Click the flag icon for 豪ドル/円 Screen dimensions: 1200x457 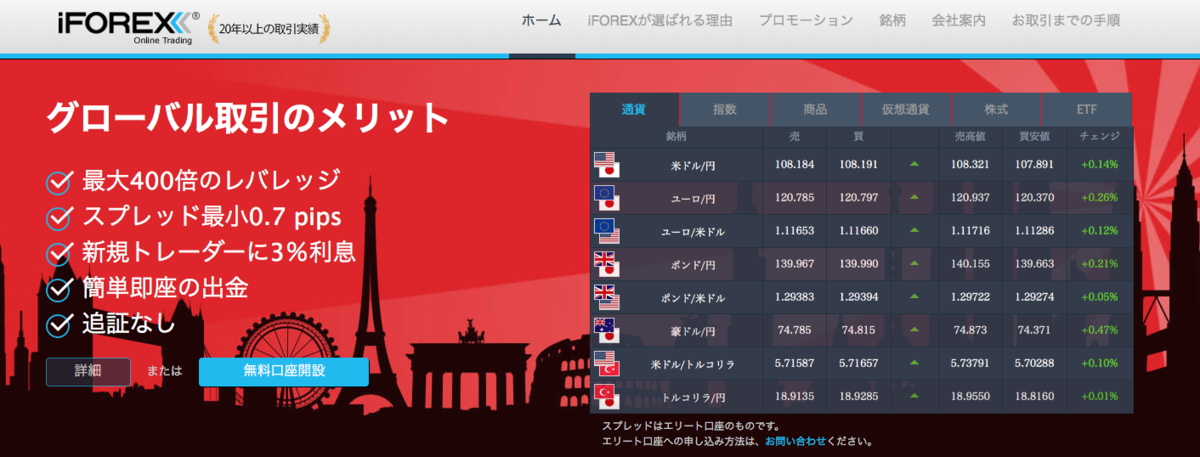pos(607,330)
